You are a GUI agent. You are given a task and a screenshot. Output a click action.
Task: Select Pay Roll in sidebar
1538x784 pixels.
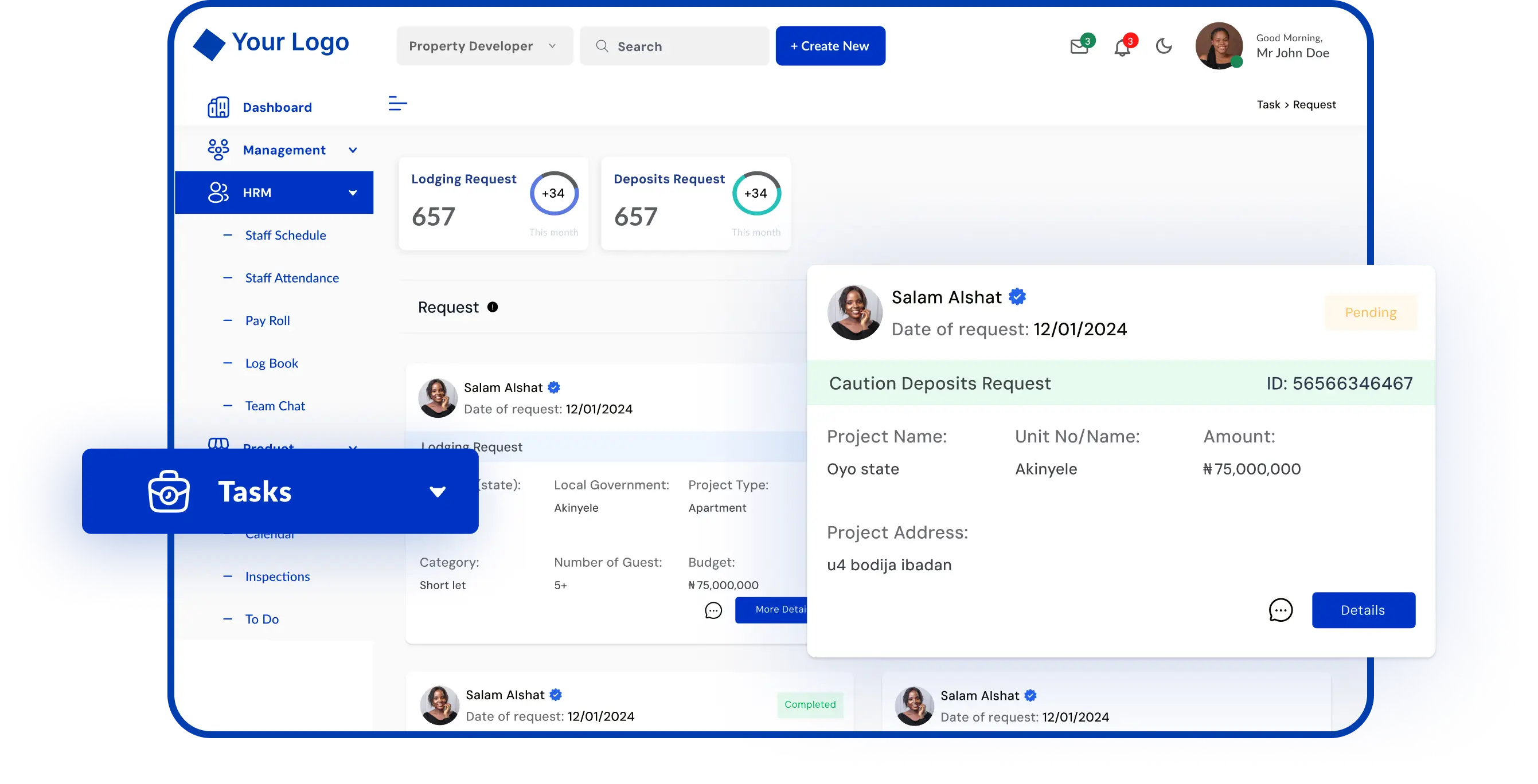pyautogui.click(x=267, y=321)
